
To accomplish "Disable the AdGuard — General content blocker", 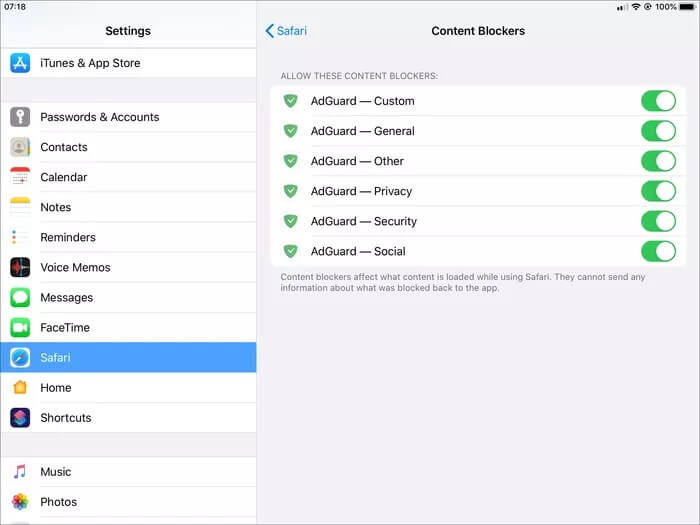I will pos(658,131).
